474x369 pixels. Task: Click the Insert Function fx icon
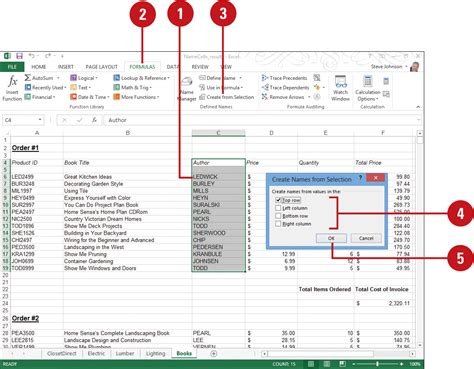[x=12, y=81]
